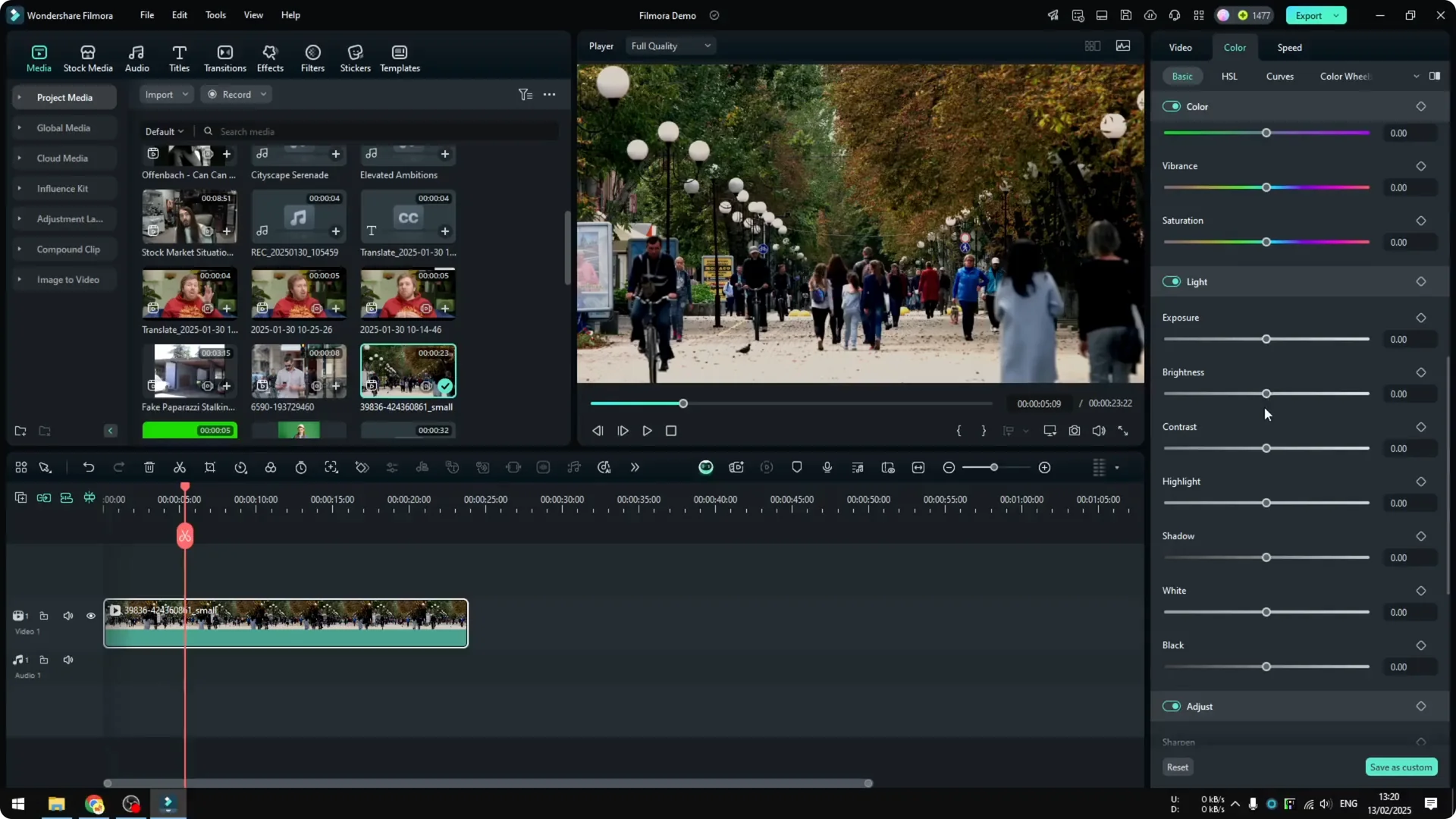Click the crop tool in timeline toolbar
Viewport: 1456px width, 819px height.
tap(210, 468)
